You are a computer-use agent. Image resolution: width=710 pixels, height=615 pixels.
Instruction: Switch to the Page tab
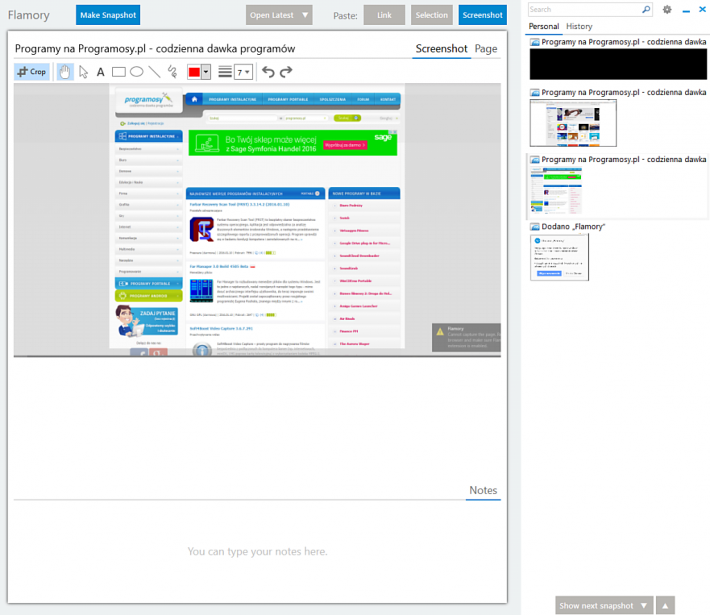point(486,48)
